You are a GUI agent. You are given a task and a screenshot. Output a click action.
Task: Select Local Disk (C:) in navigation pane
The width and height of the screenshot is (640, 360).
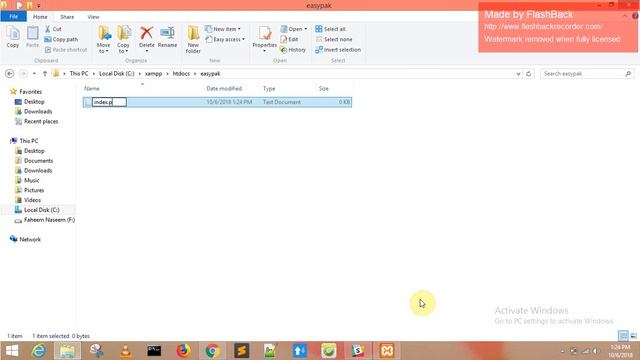click(41, 210)
